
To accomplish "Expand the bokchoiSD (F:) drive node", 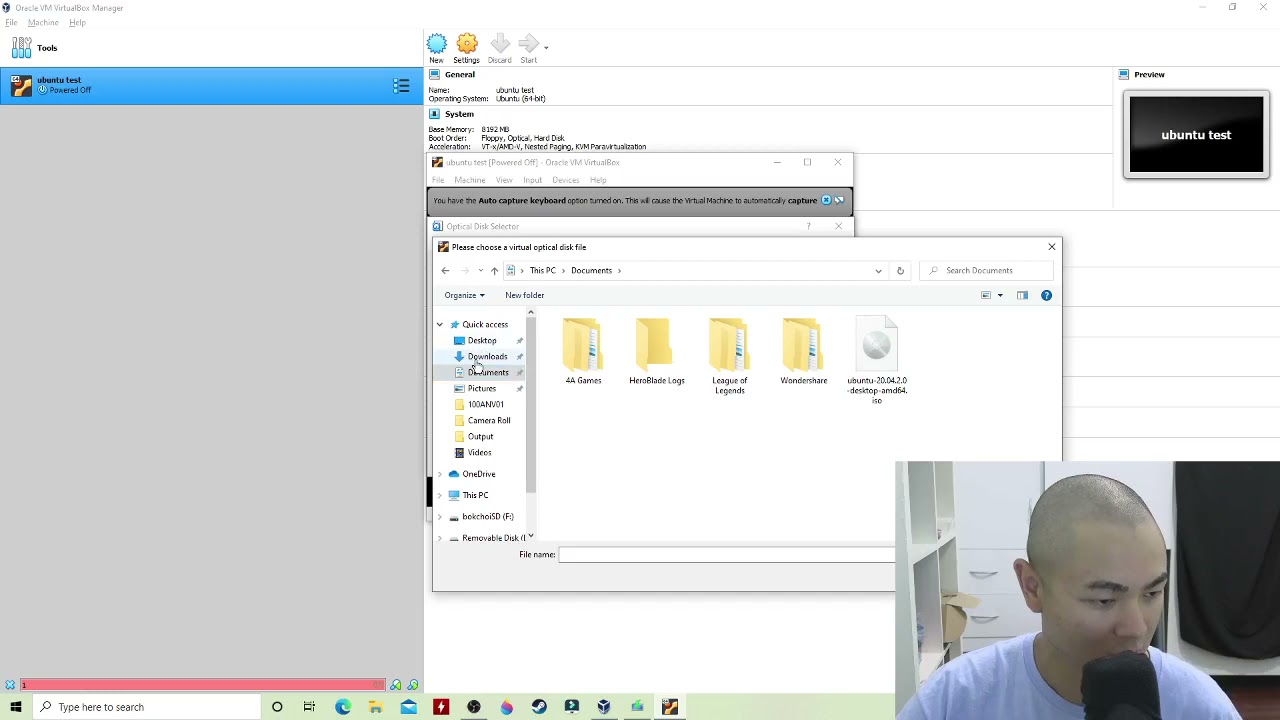I will tap(440, 517).
